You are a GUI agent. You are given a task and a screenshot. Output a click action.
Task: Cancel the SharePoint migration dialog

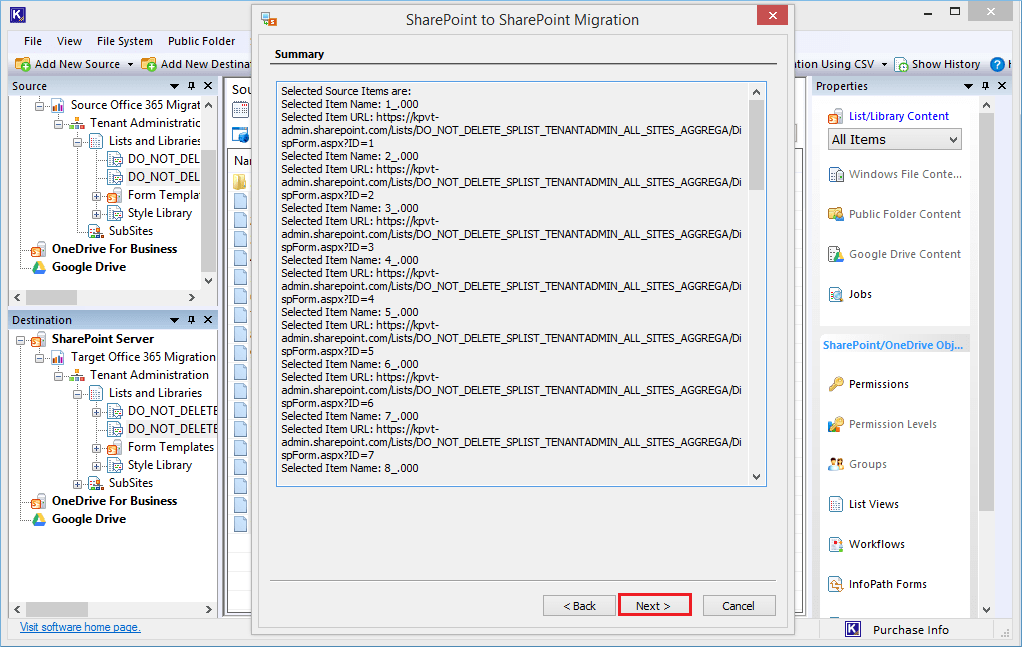point(738,605)
